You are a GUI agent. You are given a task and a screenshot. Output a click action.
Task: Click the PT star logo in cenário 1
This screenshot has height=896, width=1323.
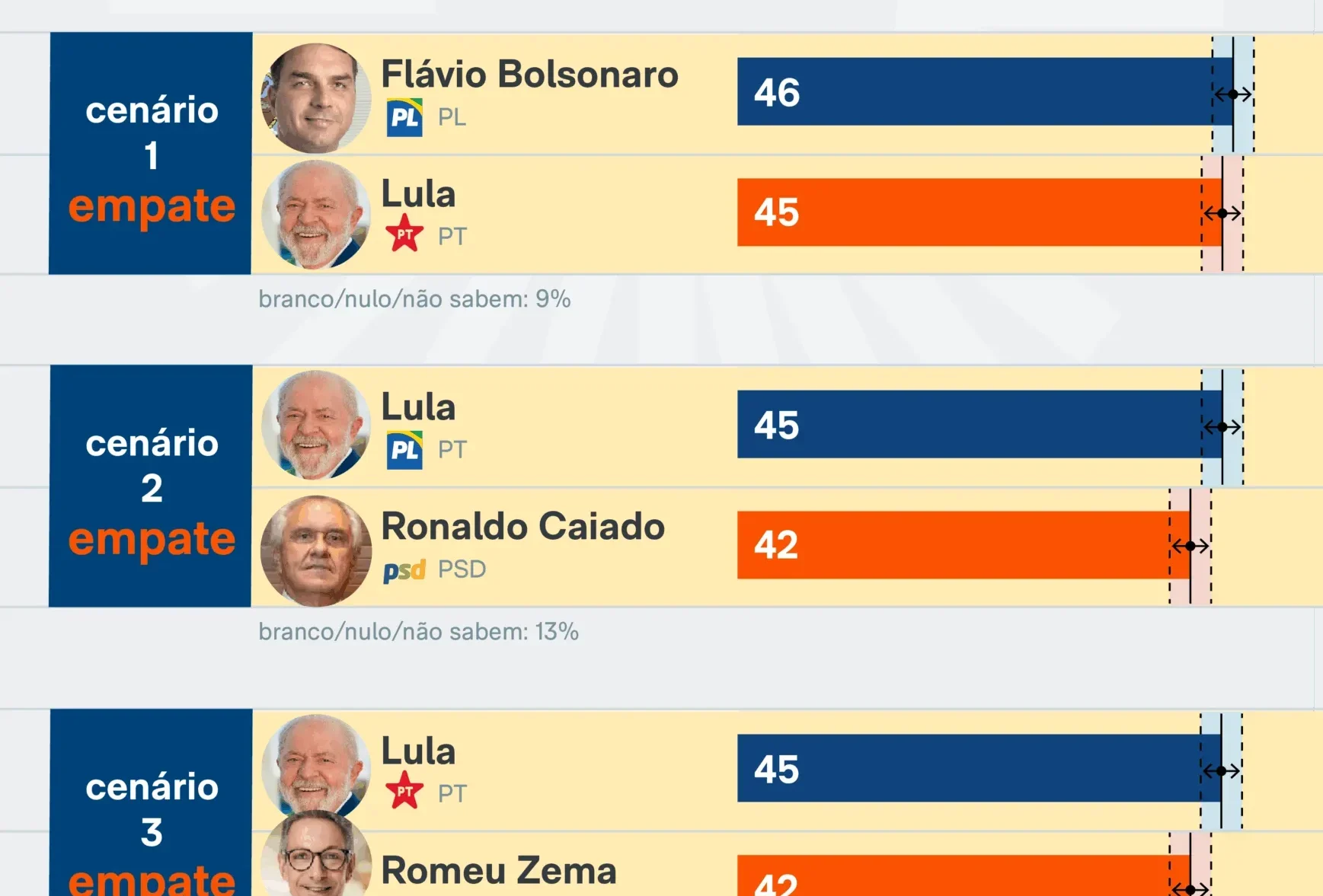tap(404, 234)
